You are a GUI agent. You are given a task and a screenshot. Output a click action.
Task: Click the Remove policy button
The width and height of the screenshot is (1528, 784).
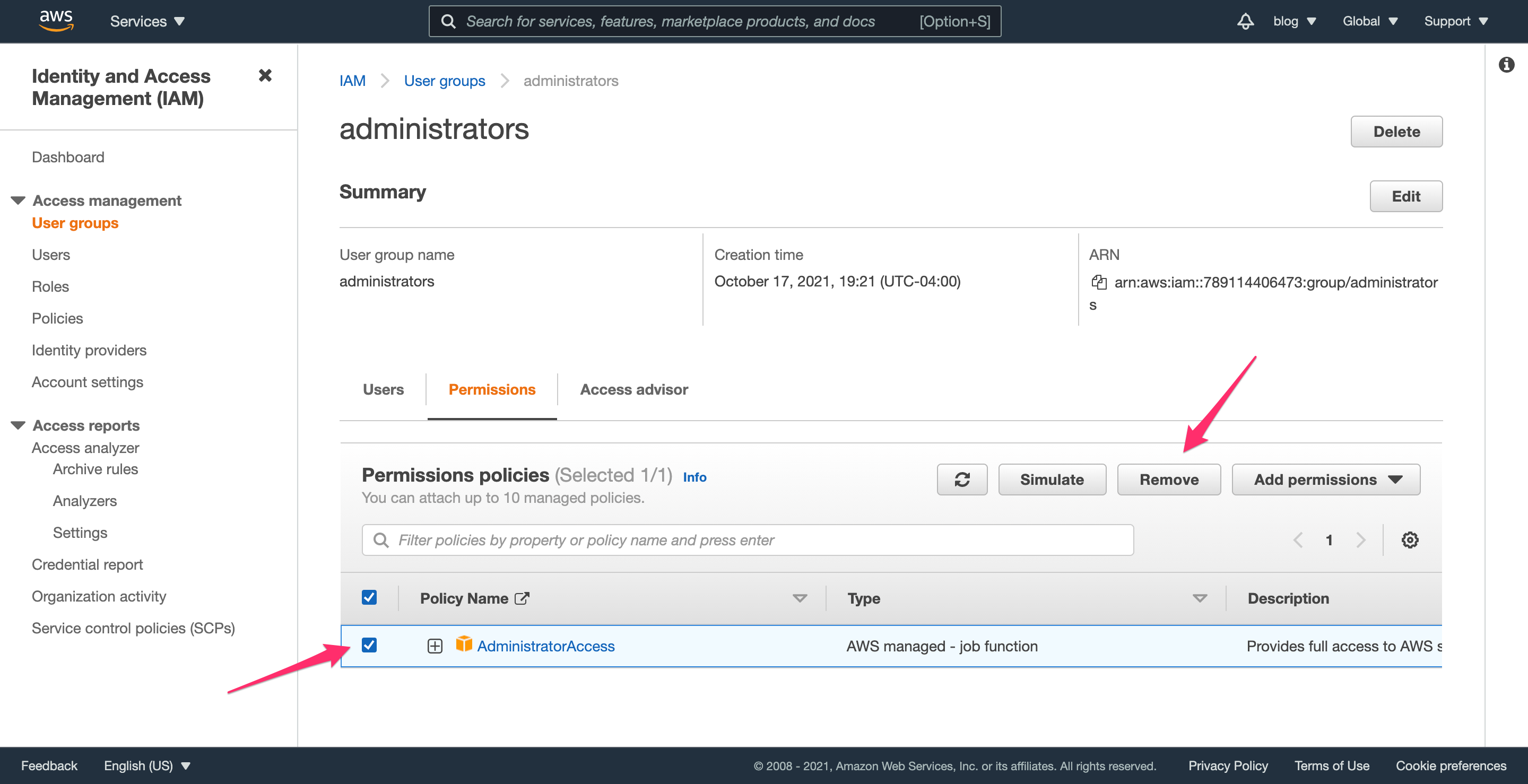(1168, 479)
